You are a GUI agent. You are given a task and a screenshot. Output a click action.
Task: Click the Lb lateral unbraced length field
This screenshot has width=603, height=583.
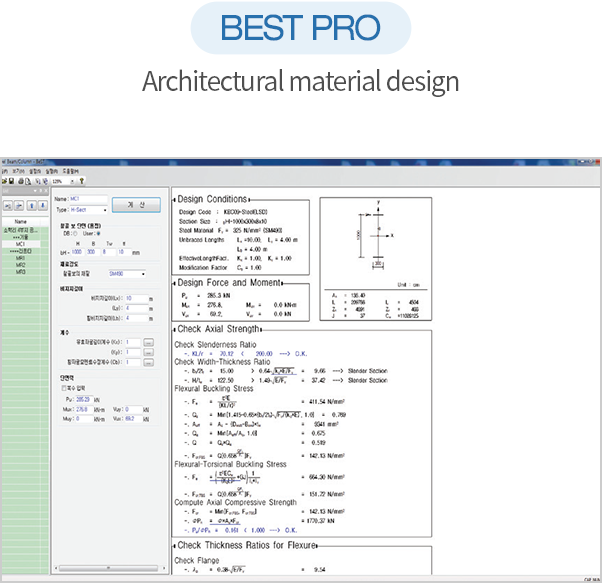tap(137, 318)
